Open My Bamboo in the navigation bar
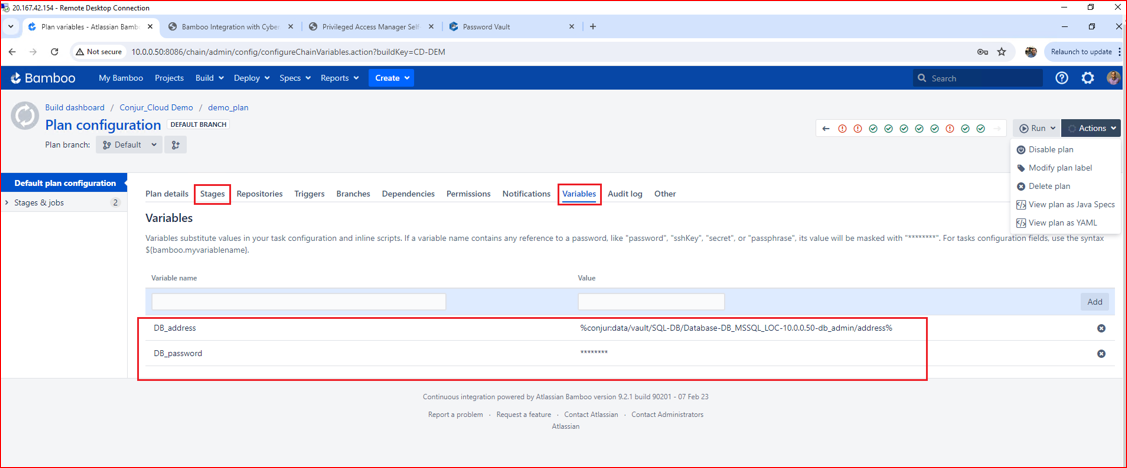 [121, 78]
